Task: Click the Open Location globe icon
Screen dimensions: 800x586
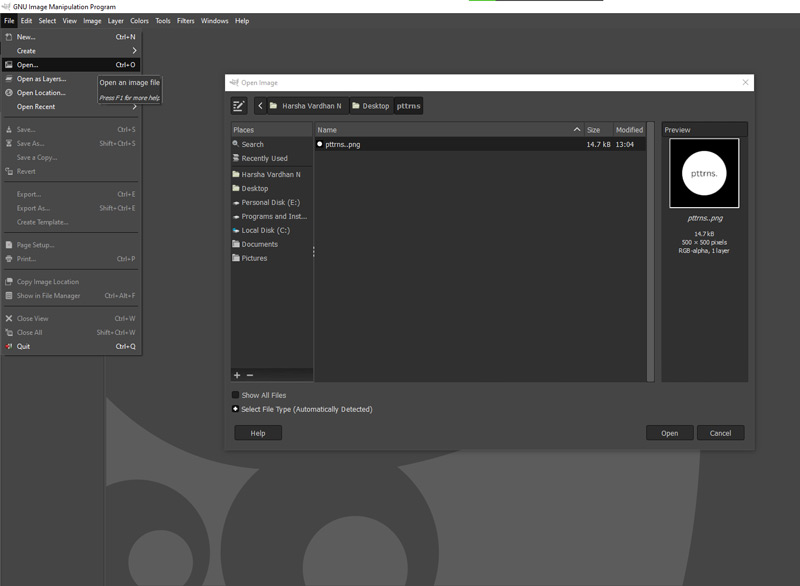Action: point(9,92)
